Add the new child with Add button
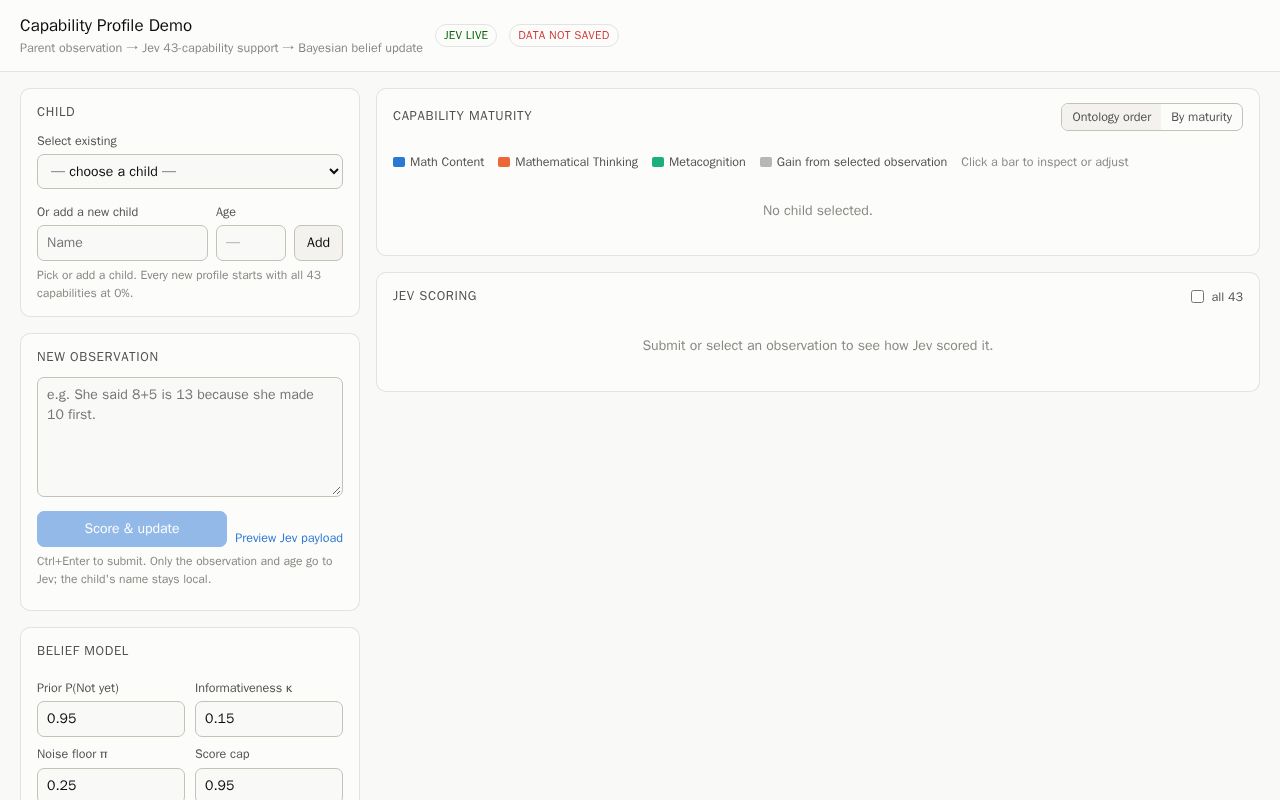Image resolution: width=1280 pixels, height=800 pixels. tap(318, 243)
